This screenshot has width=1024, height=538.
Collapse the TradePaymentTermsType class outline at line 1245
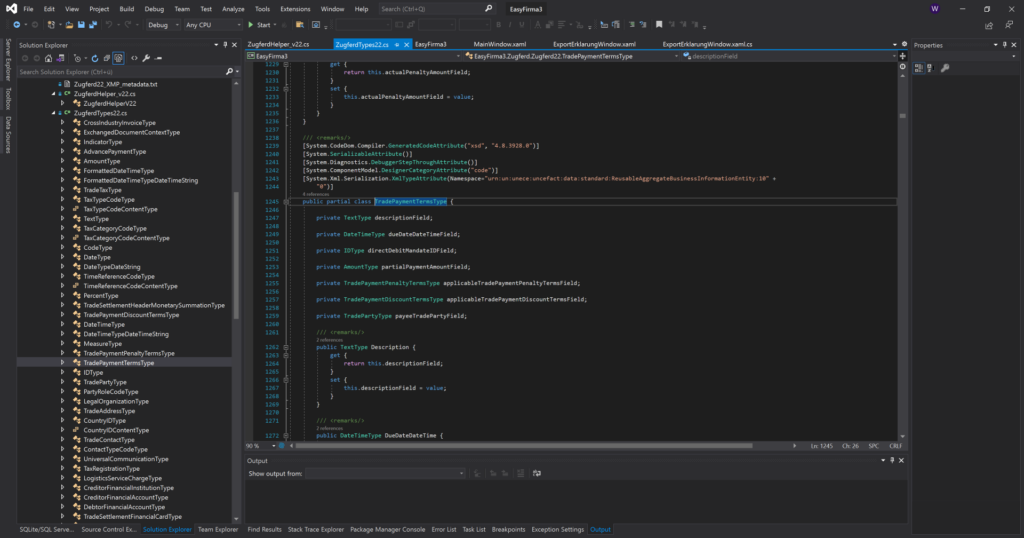click(x=286, y=202)
